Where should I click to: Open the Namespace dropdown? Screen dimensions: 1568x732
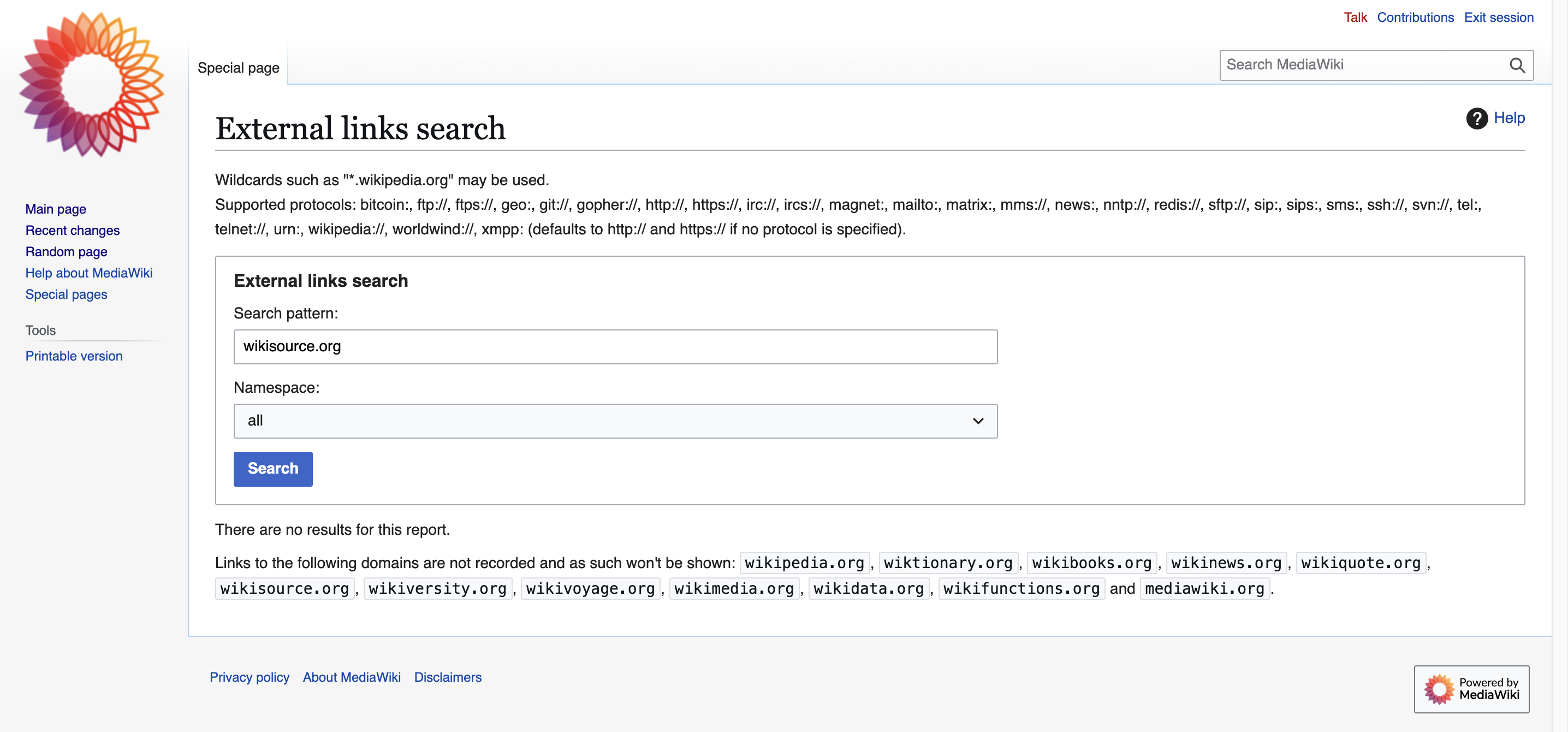pyautogui.click(x=615, y=421)
